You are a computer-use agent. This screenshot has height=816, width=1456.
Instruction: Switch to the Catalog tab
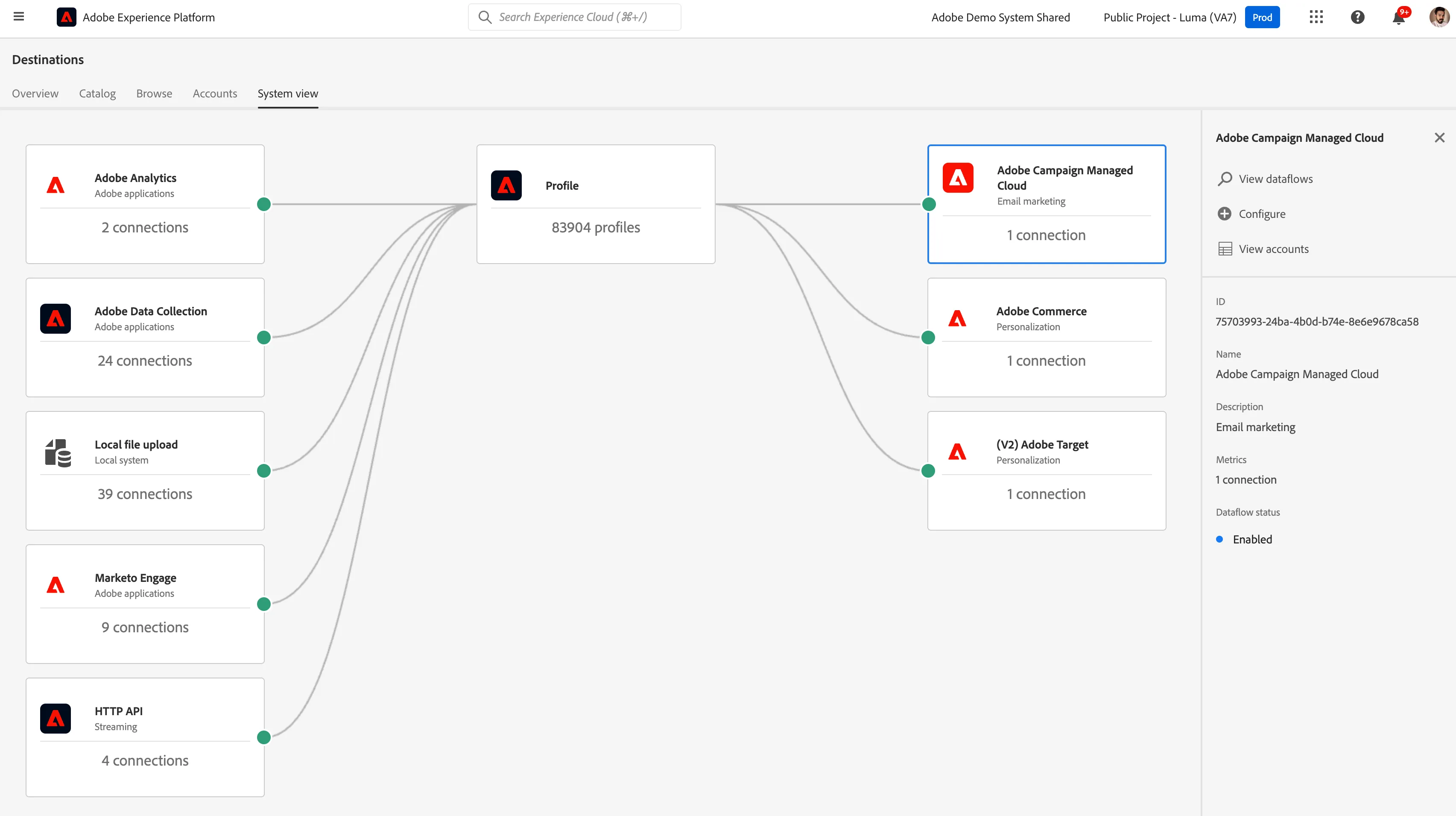coord(97,93)
